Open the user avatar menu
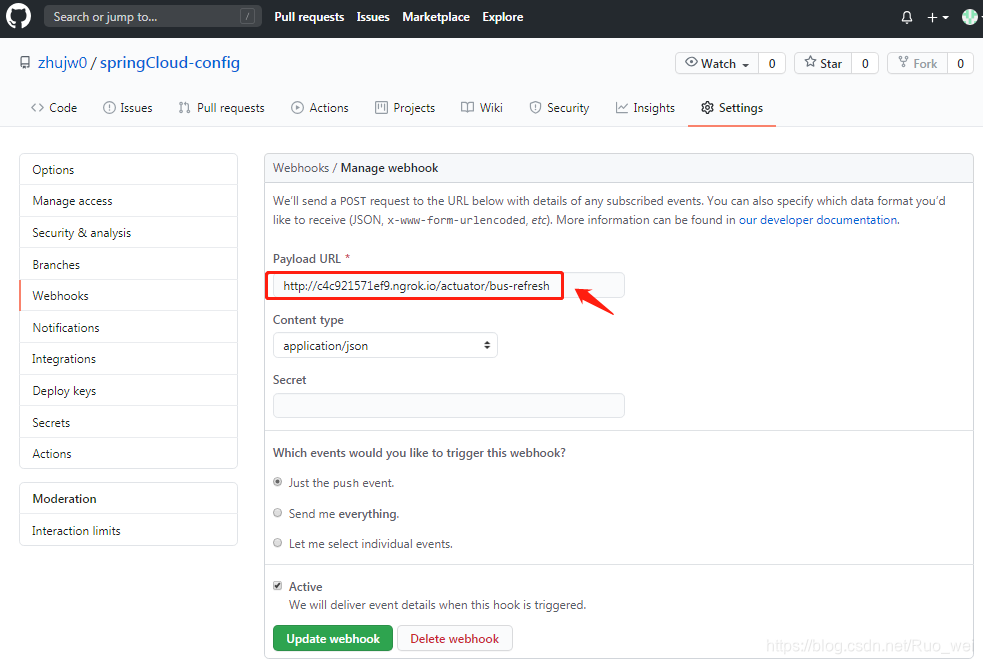Image resolution: width=983 pixels, height=664 pixels. [x=970, y=17]
